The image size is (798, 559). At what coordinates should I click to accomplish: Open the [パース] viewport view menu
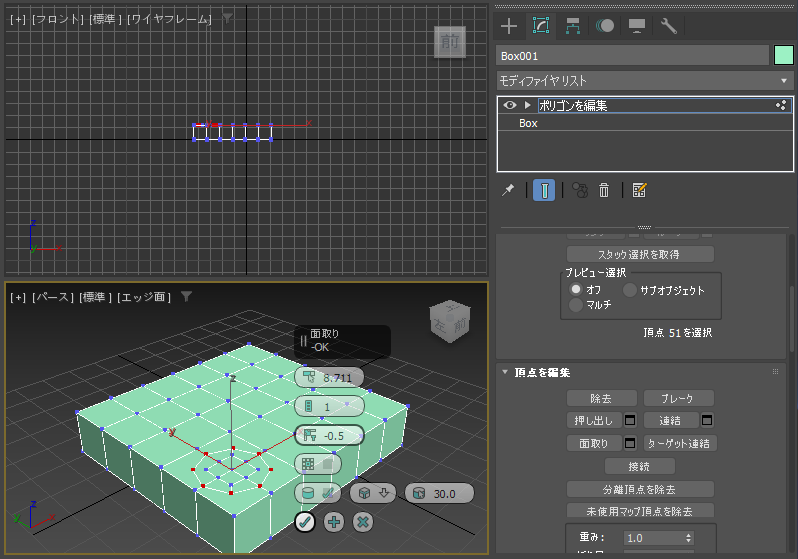tap(53, 297)
